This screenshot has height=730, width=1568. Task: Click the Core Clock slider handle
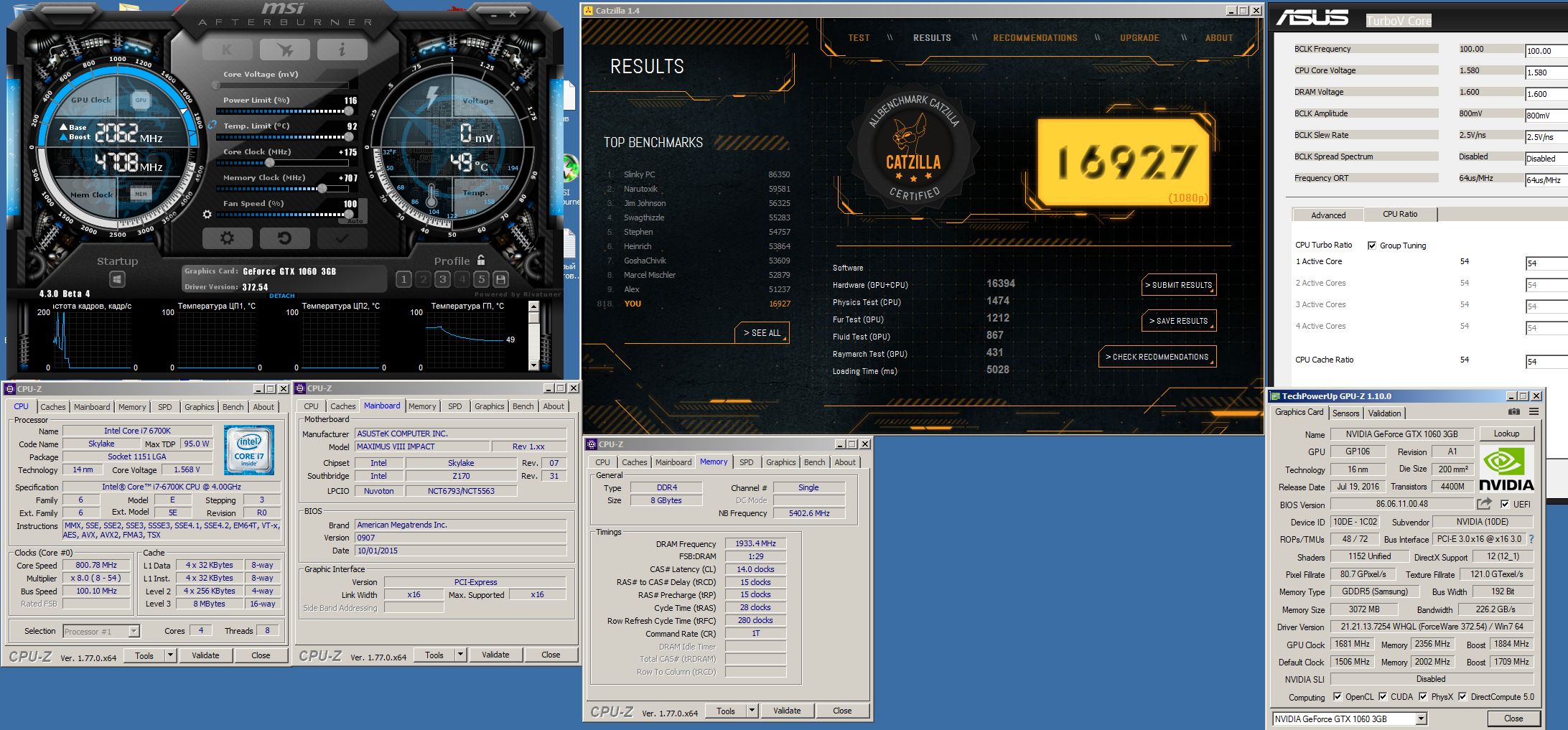pyautogui.click(x=270, y=163)
